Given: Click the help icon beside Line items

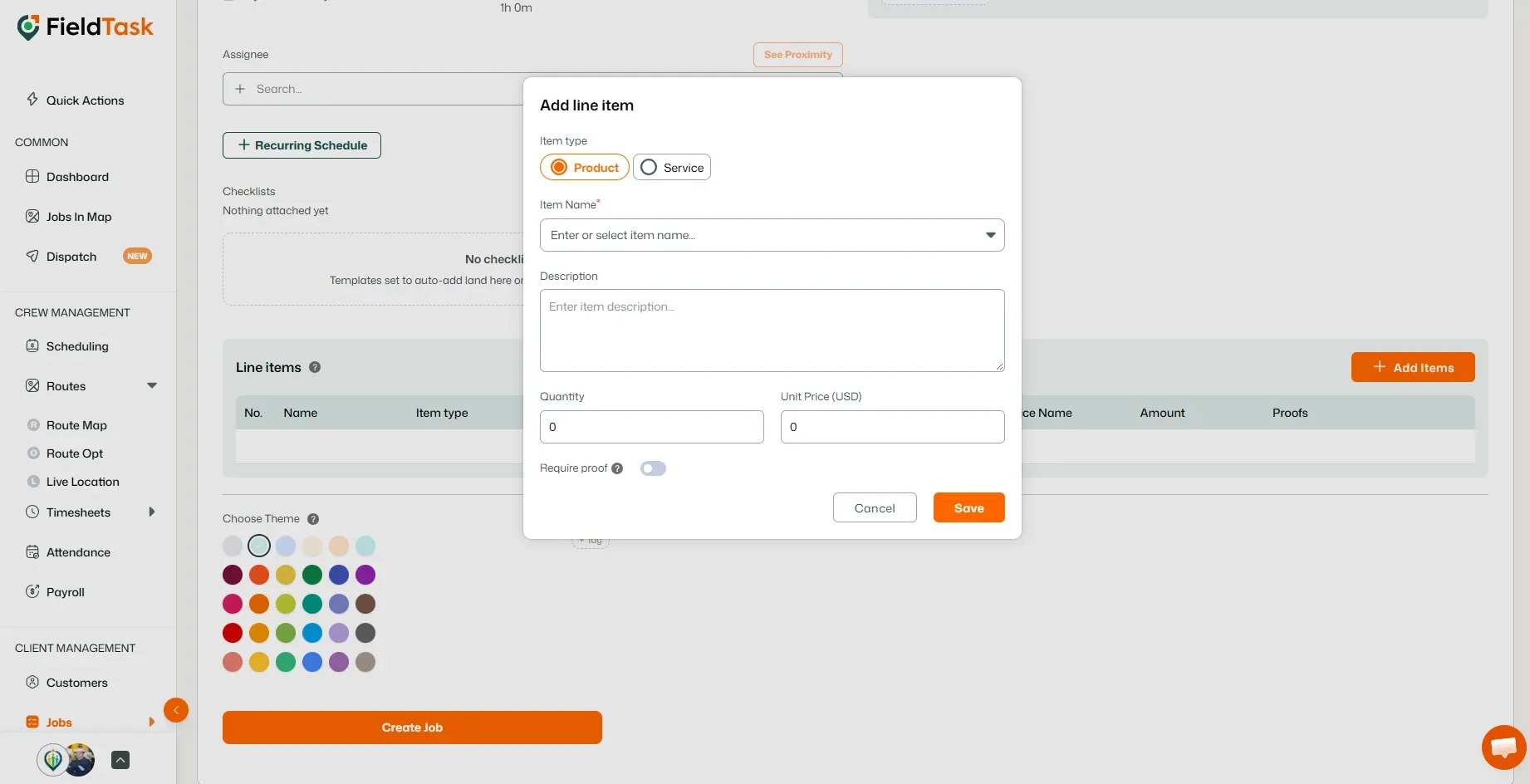Looking at the screenshot, I should (x=315, y=367).
